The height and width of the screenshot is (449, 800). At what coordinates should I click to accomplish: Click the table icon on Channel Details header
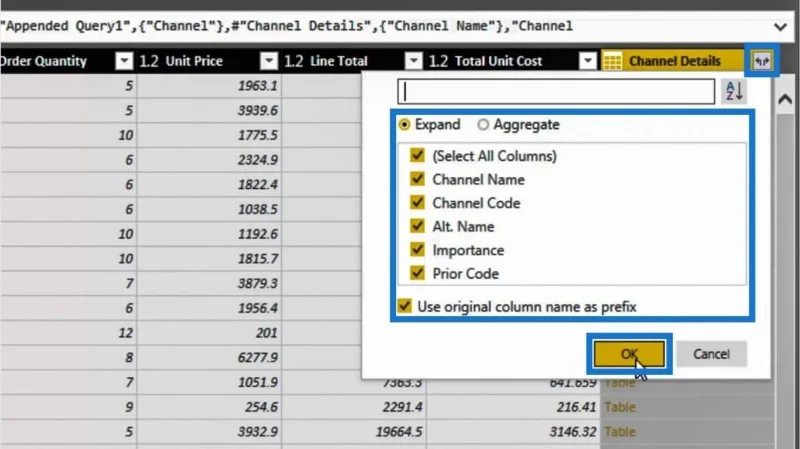click(612, 61)
